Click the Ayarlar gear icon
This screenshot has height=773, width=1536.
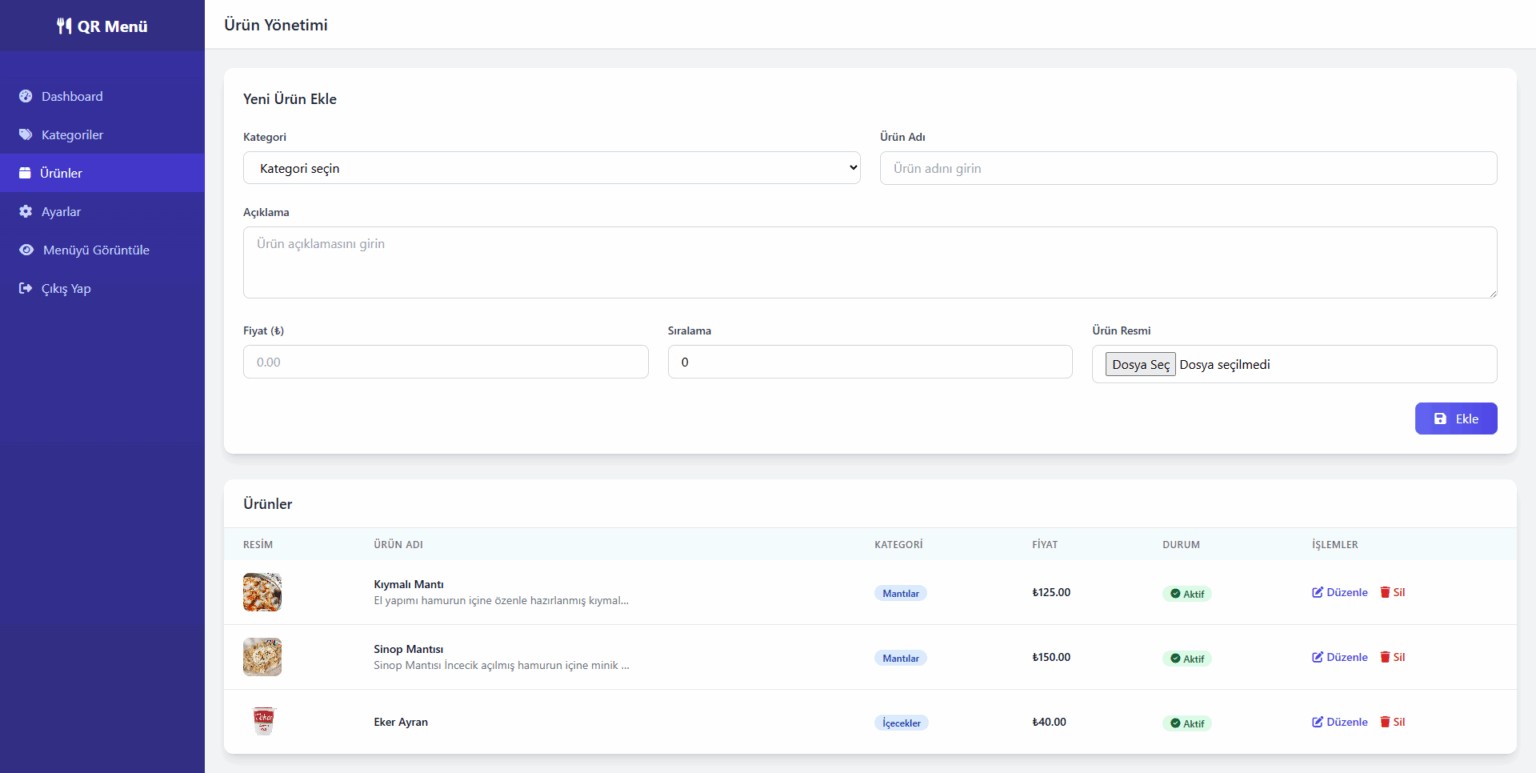click(26, 212)
